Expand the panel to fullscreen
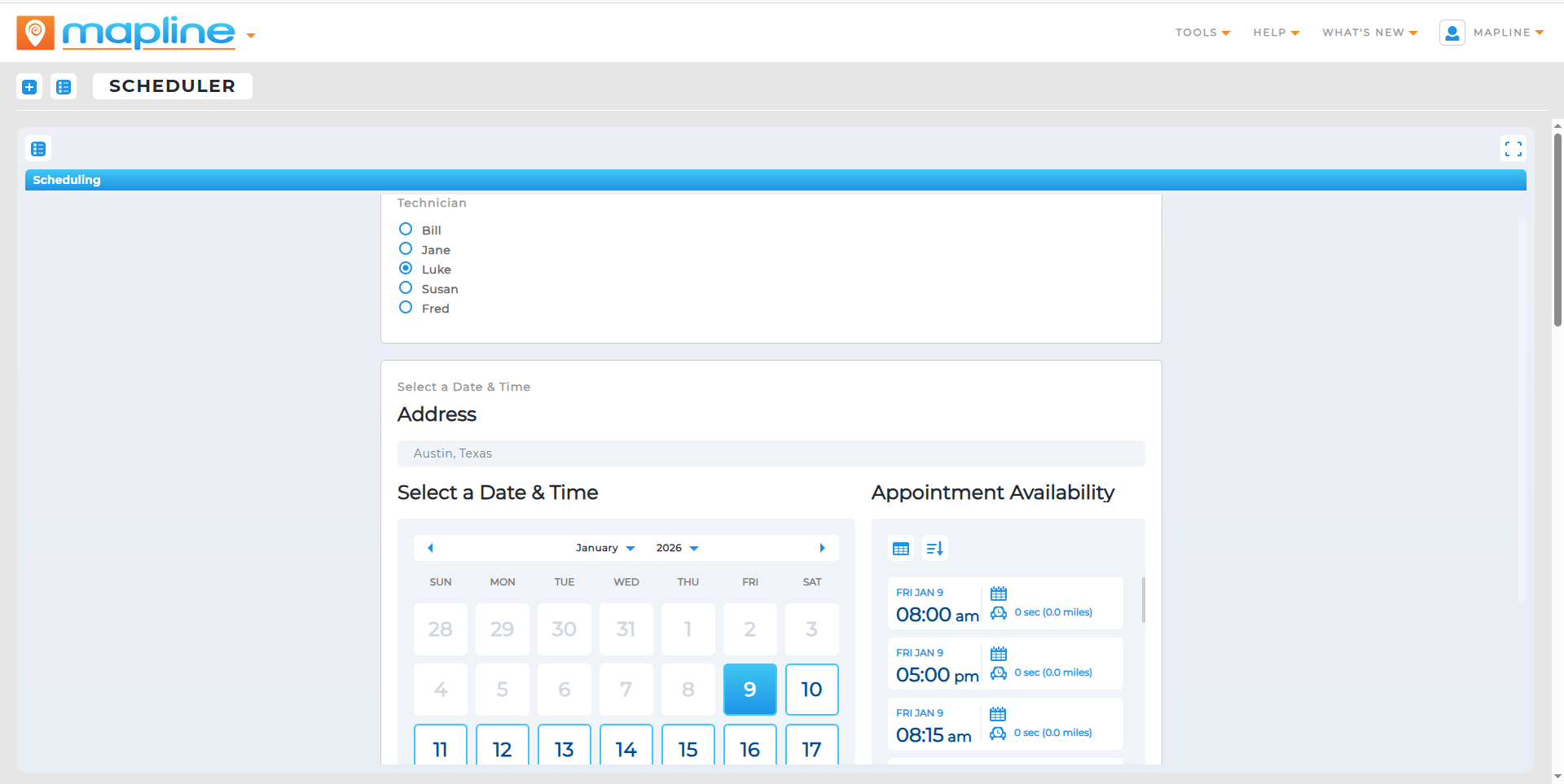 [1514, 148]
